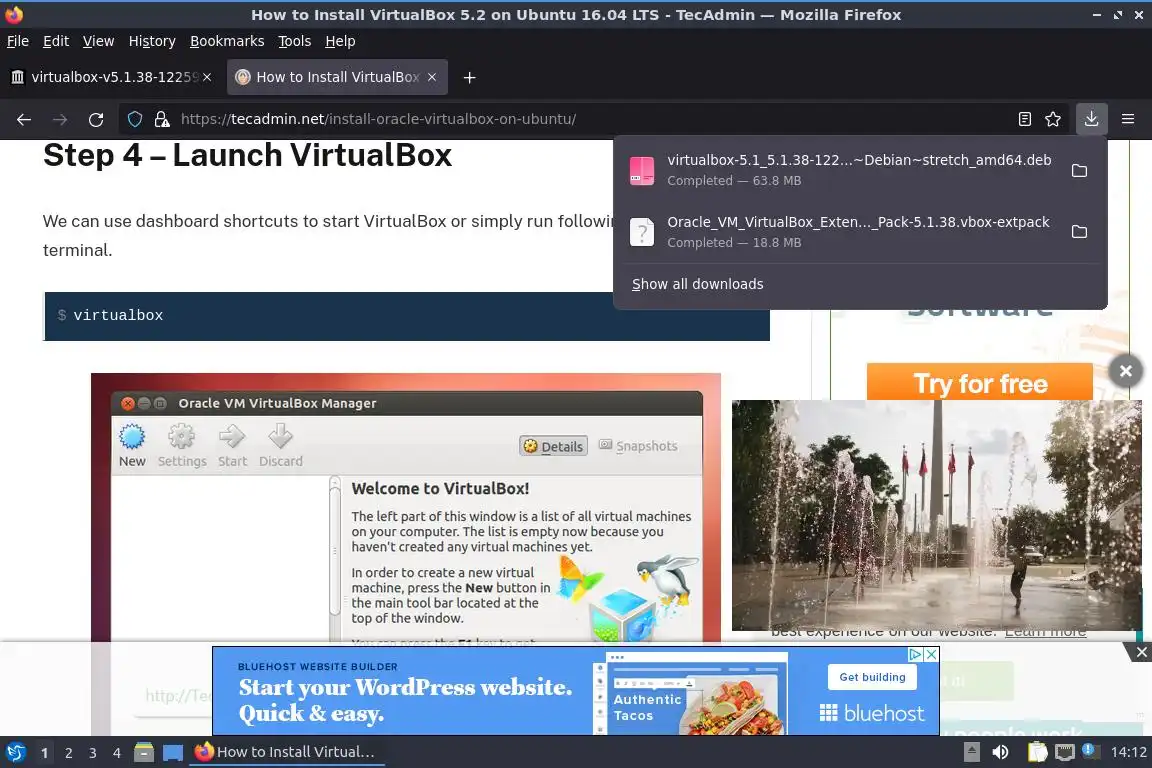The height and width of the screenshot is (768, 1152).
Task: Show the .deb download in folder
Action: click(1079, 171)
